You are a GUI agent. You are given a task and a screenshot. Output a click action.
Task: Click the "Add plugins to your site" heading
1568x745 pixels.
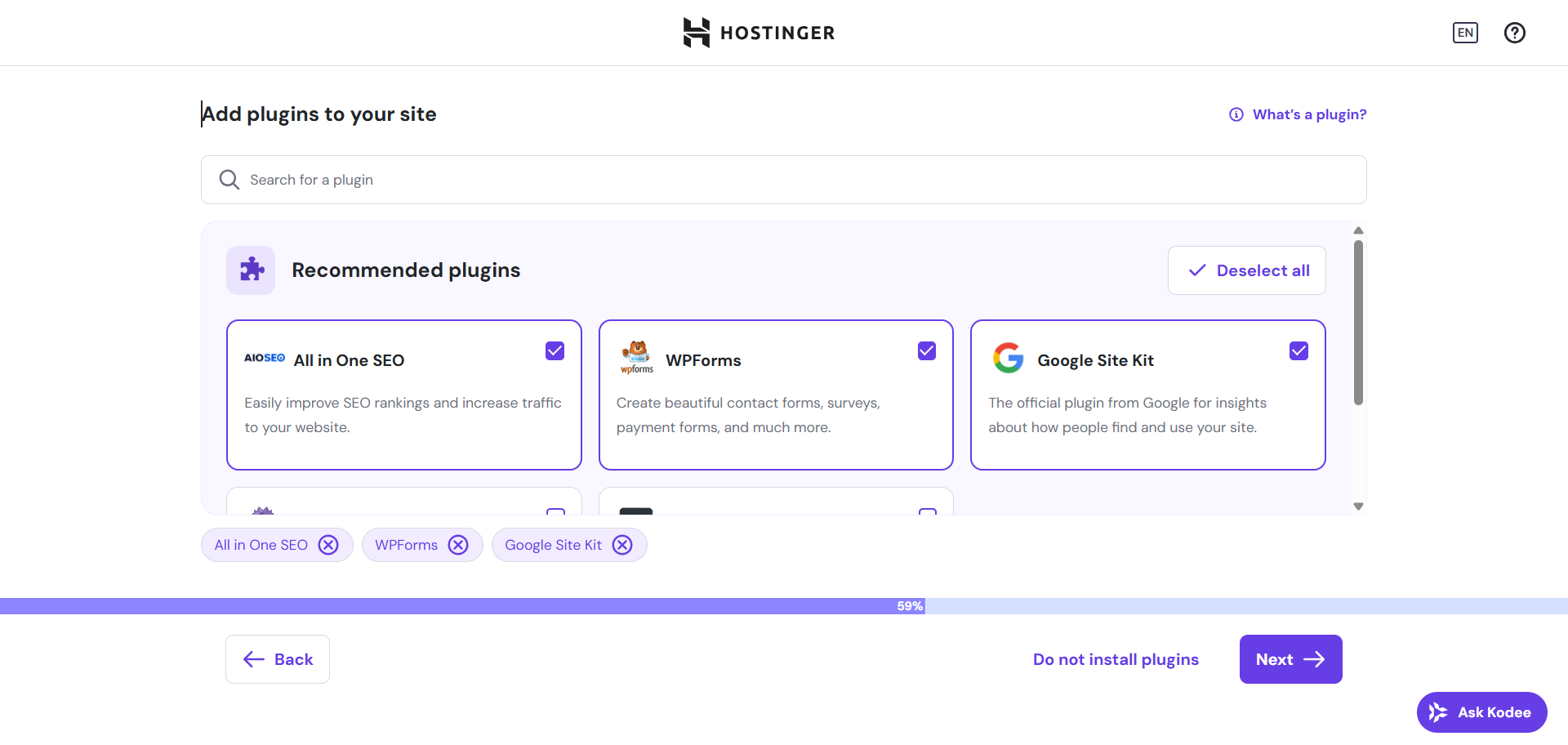(319, 114)
